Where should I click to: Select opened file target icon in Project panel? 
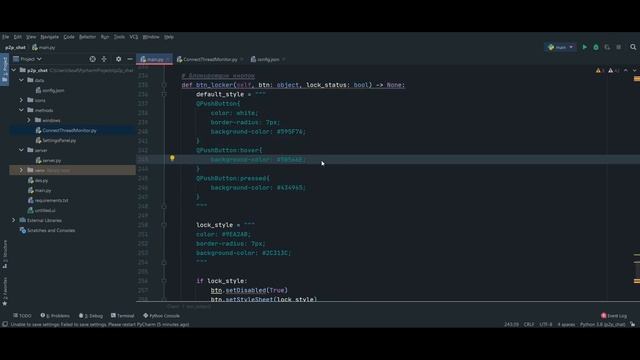[93, 59]
